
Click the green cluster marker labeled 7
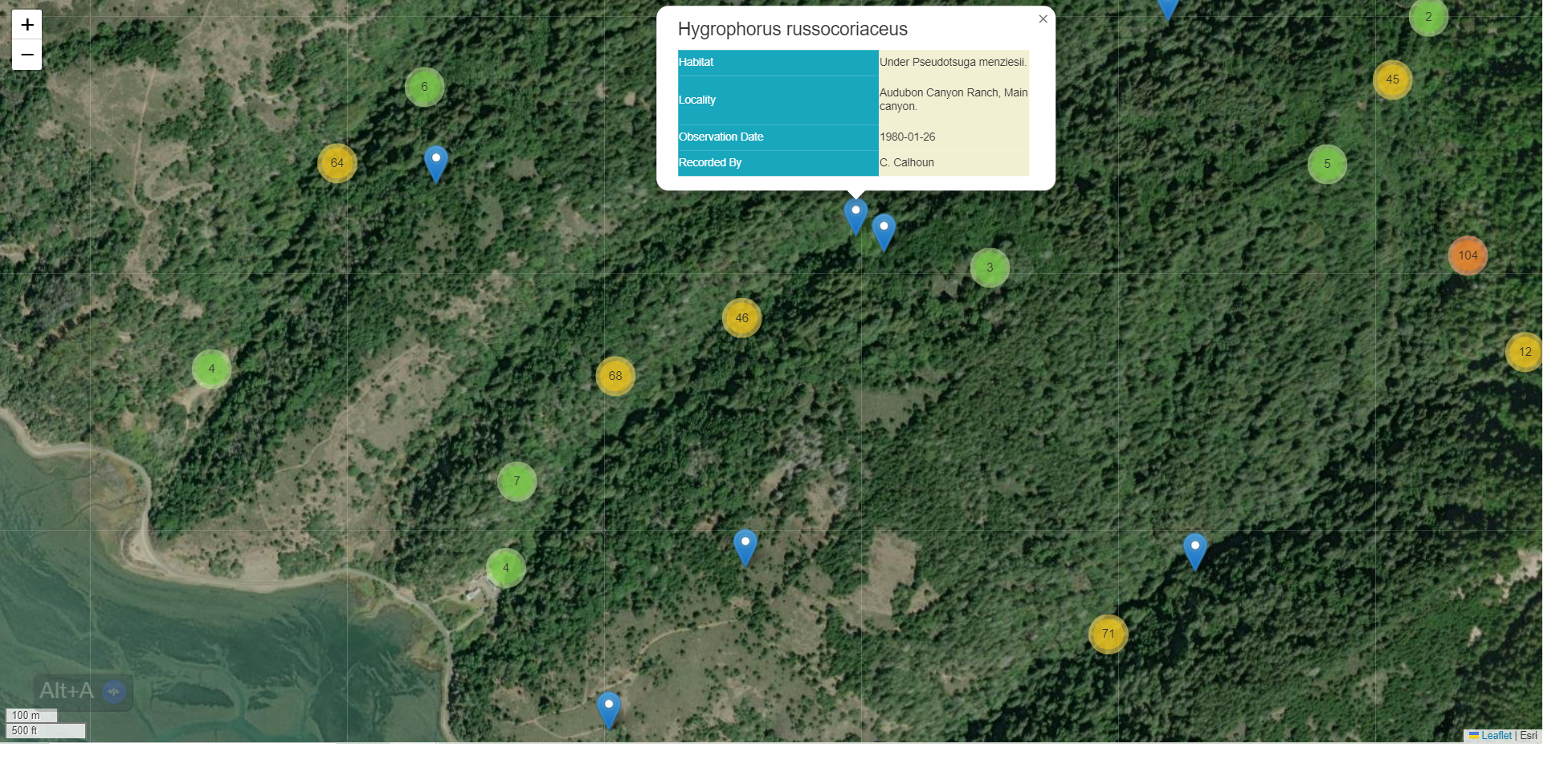coord(517,481)
